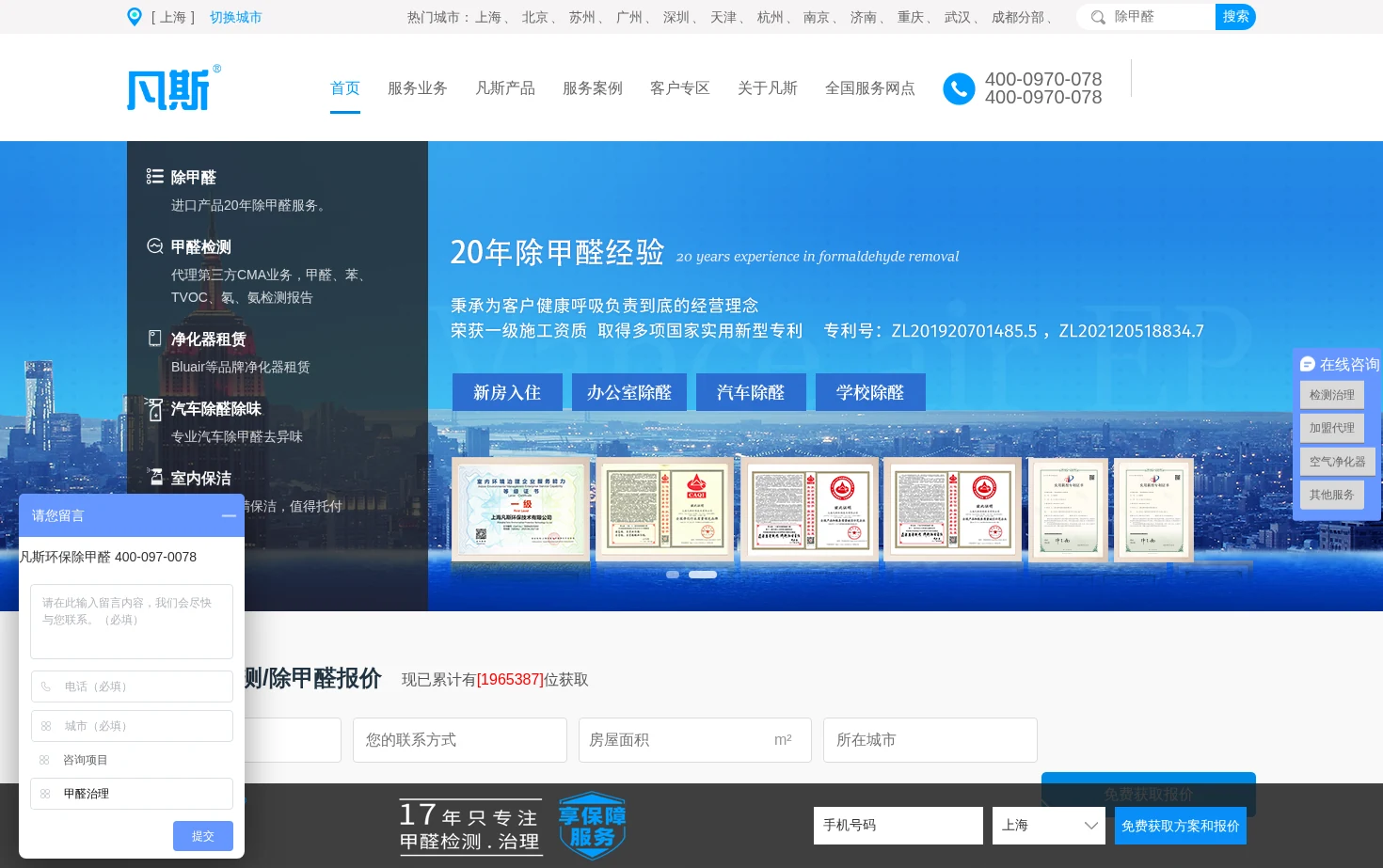
Task: Focus the 所在城市 field
Action: [930, 740]
